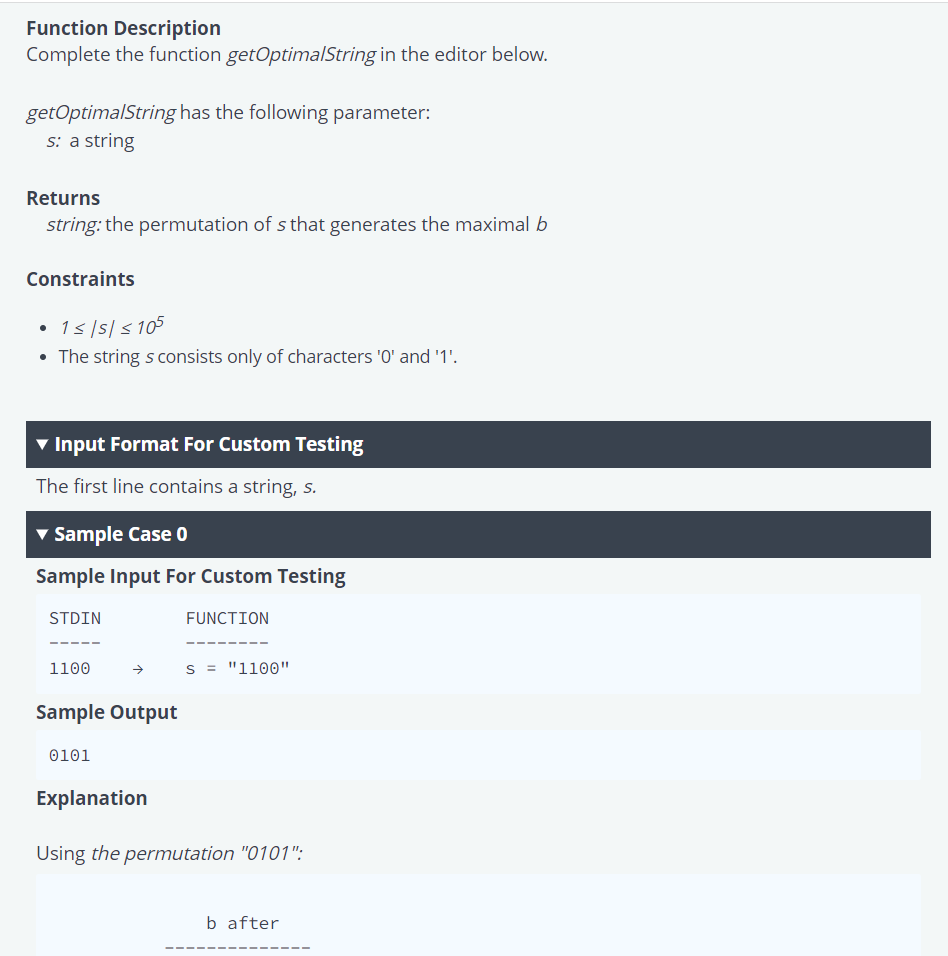
Task: Click the s = "1100" assignment text
Action: click(x=237, y=669)
